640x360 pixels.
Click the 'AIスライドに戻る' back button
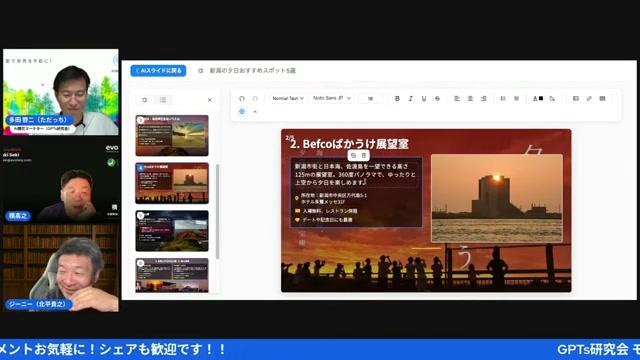tap(158, 71)
